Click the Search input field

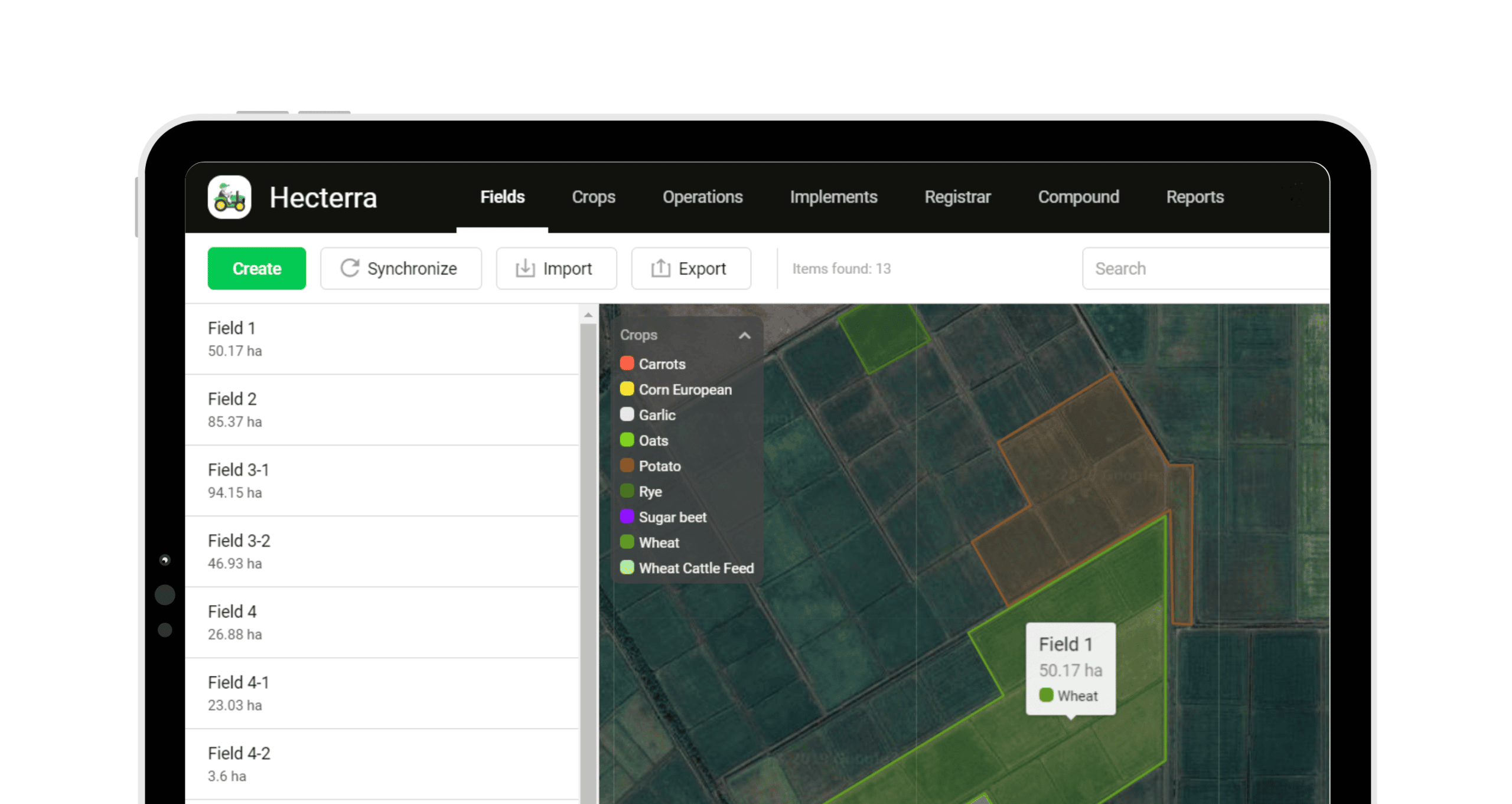[x=1205, y=269]
